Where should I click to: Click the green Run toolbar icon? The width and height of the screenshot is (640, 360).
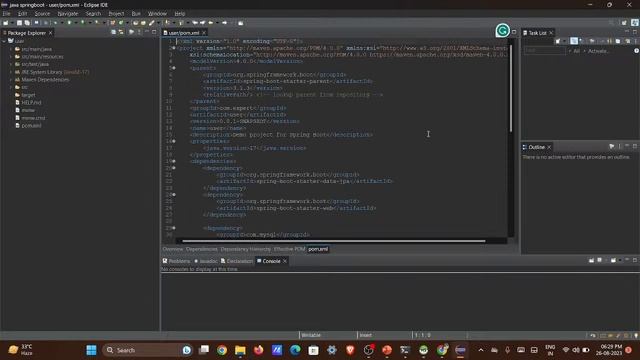pos(69,23)
